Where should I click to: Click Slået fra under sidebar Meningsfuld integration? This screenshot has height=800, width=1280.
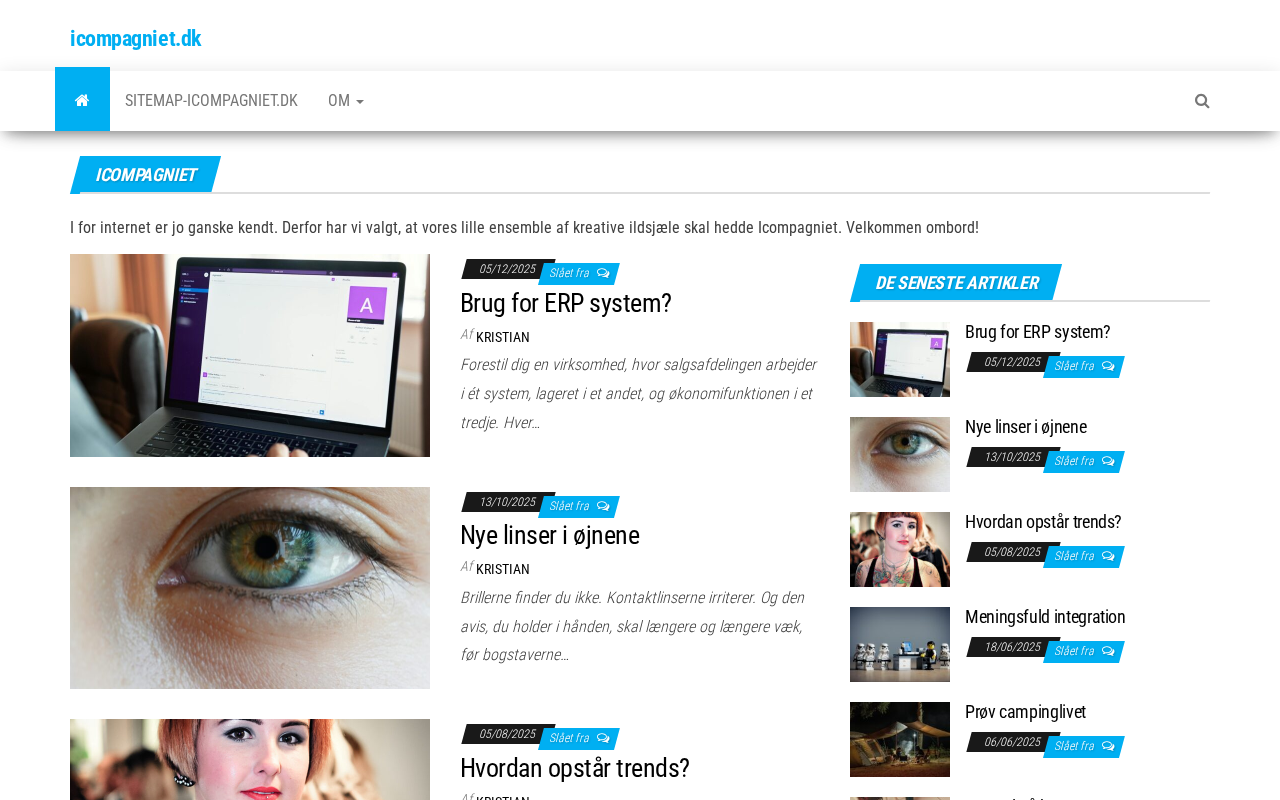pyautogui.click(x=1074, y=651)
